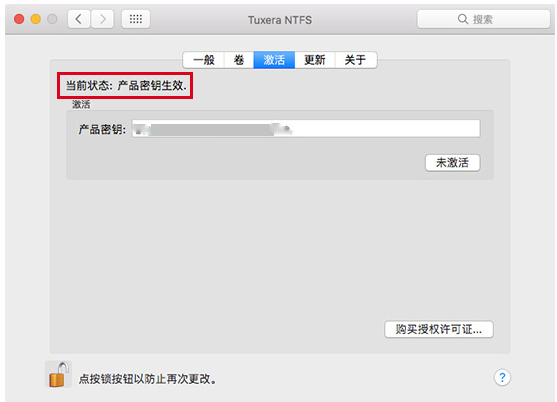The width and height of the screenshot is (557, 402).
Task: Minimize the window with yellow button
Action: click(x=36, y=19)
